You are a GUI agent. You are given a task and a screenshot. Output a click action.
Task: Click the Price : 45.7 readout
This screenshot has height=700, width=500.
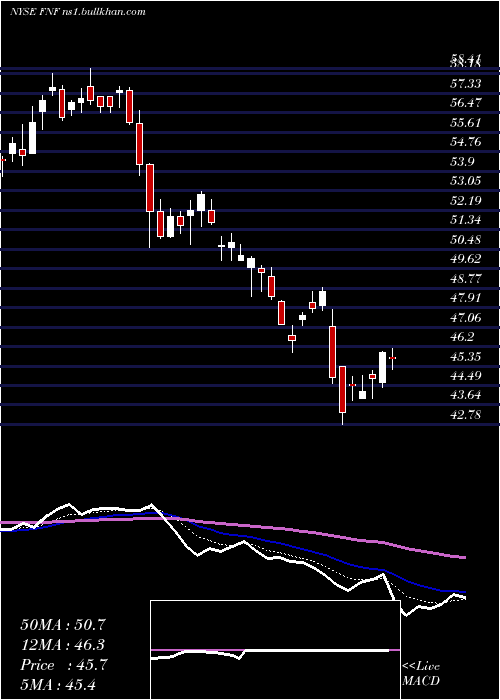63,665
